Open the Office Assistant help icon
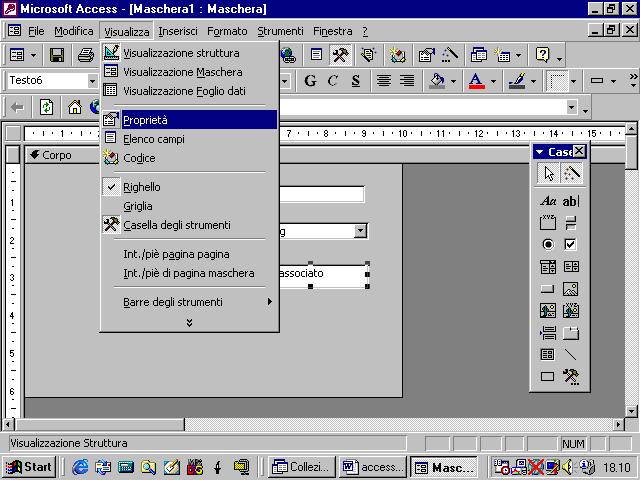This screenshot has width=640, height=480. 542,55
